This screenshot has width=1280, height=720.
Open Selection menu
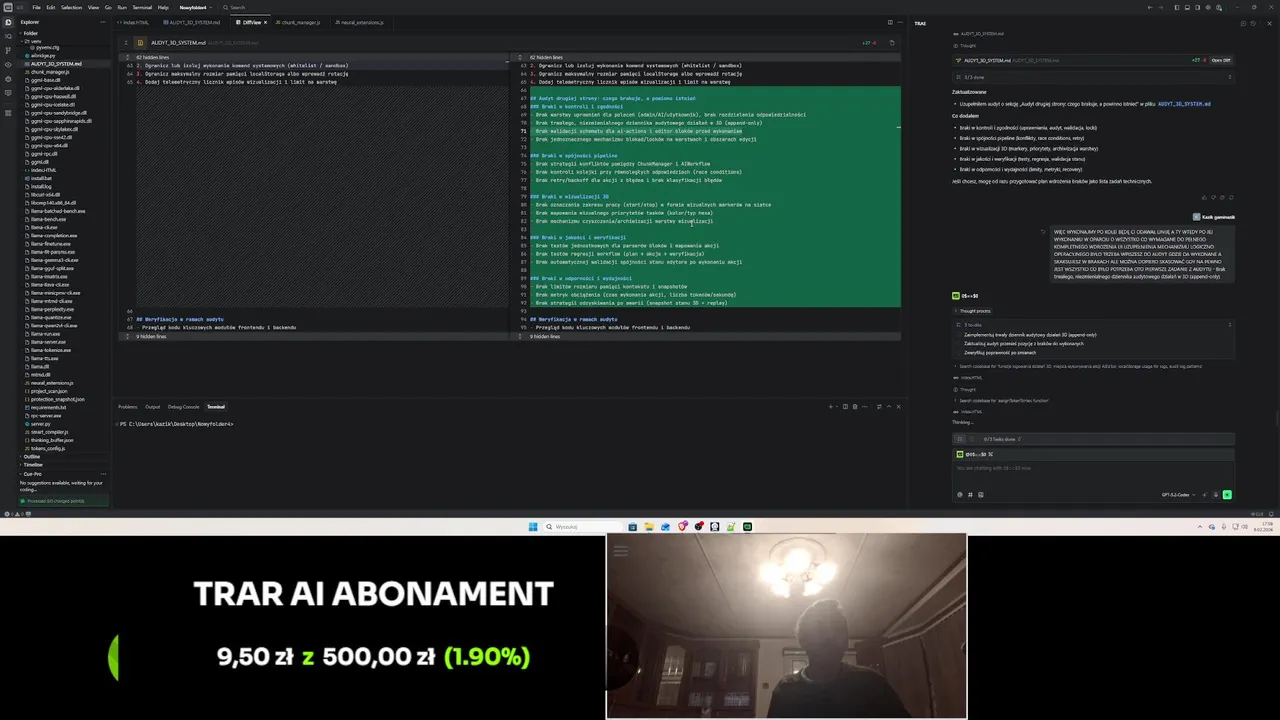(71, 7)
